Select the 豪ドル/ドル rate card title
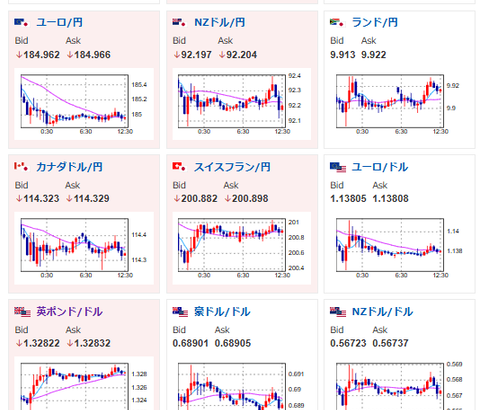Image resolution: width=480 pixels, height=410 pixels. click(x=222, y=312)
